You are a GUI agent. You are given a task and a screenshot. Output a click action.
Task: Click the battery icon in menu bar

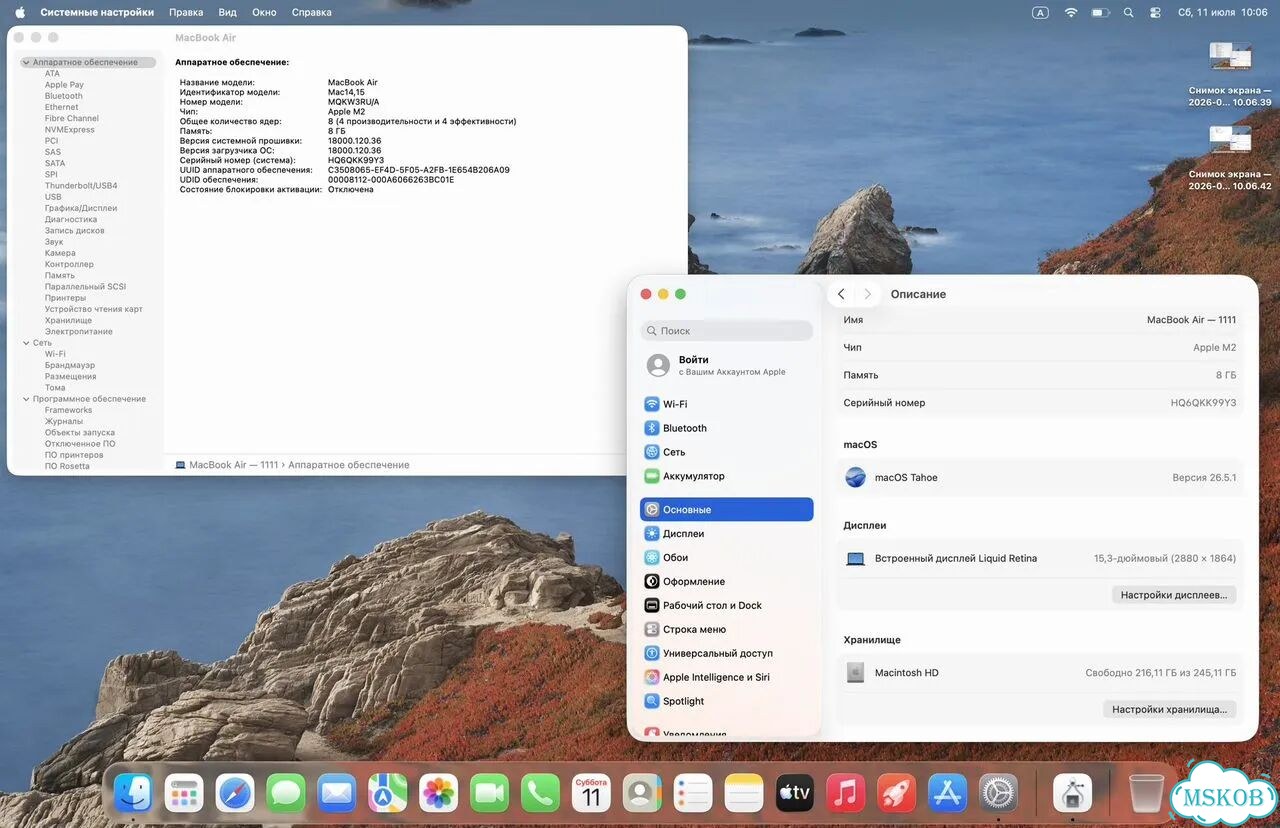point(1100,12)
